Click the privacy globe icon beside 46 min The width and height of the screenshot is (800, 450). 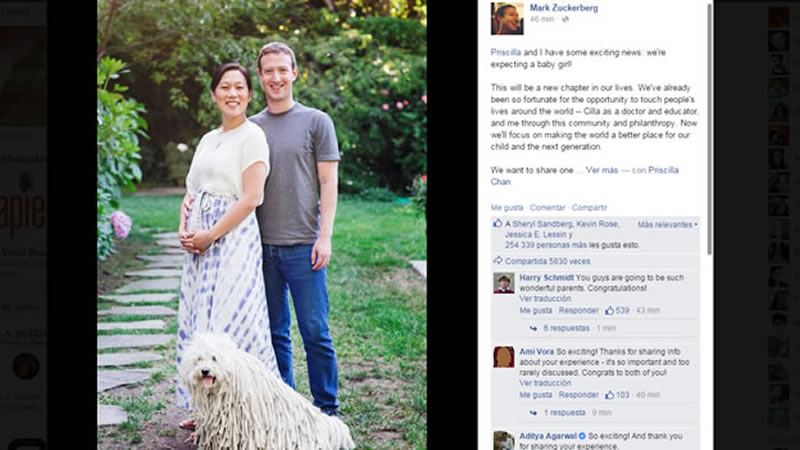click(565, 19)
